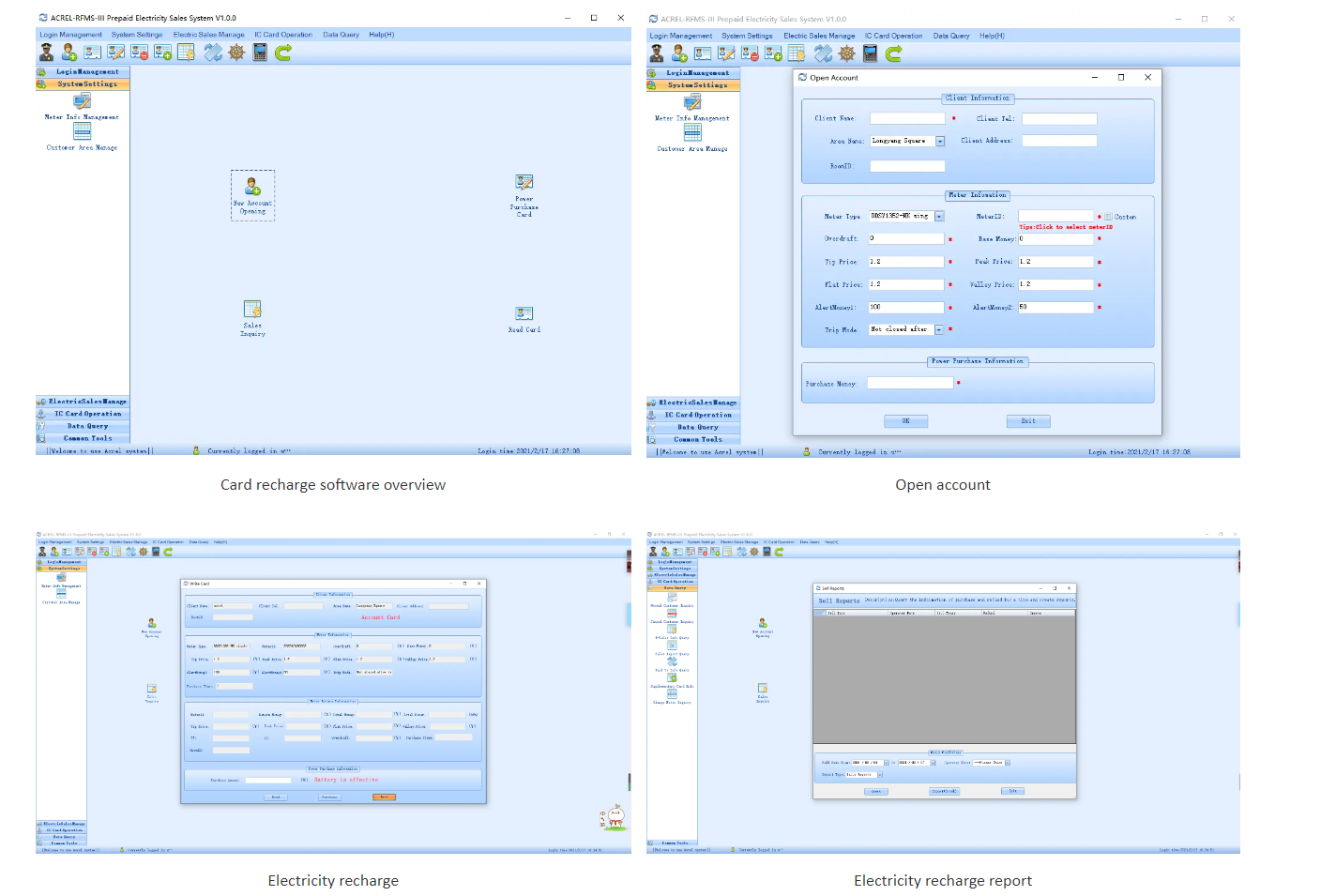The width and height of the screenshot is (1336, 896).
Task: Open Meter Info Management in overview sidebar
Action: point(83,101)
